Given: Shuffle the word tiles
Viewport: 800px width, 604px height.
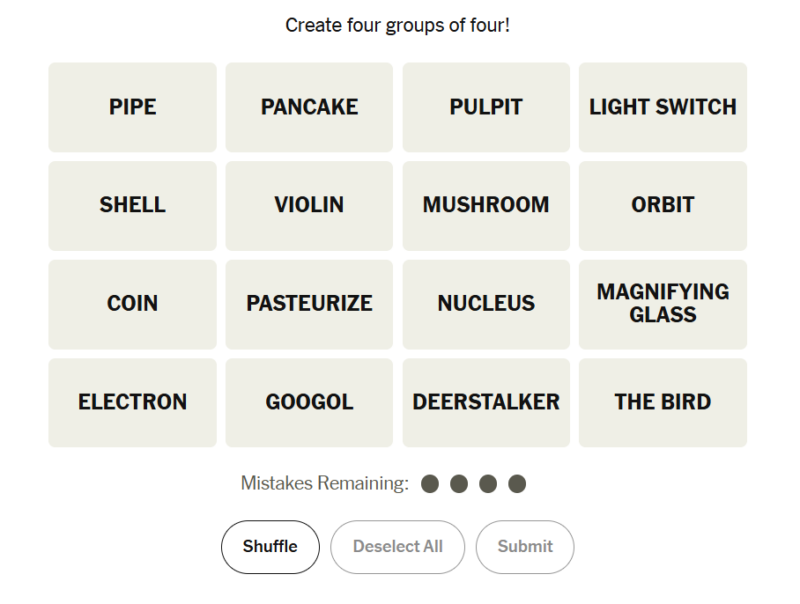Looking at the screenshot, I should click(270, 546).
